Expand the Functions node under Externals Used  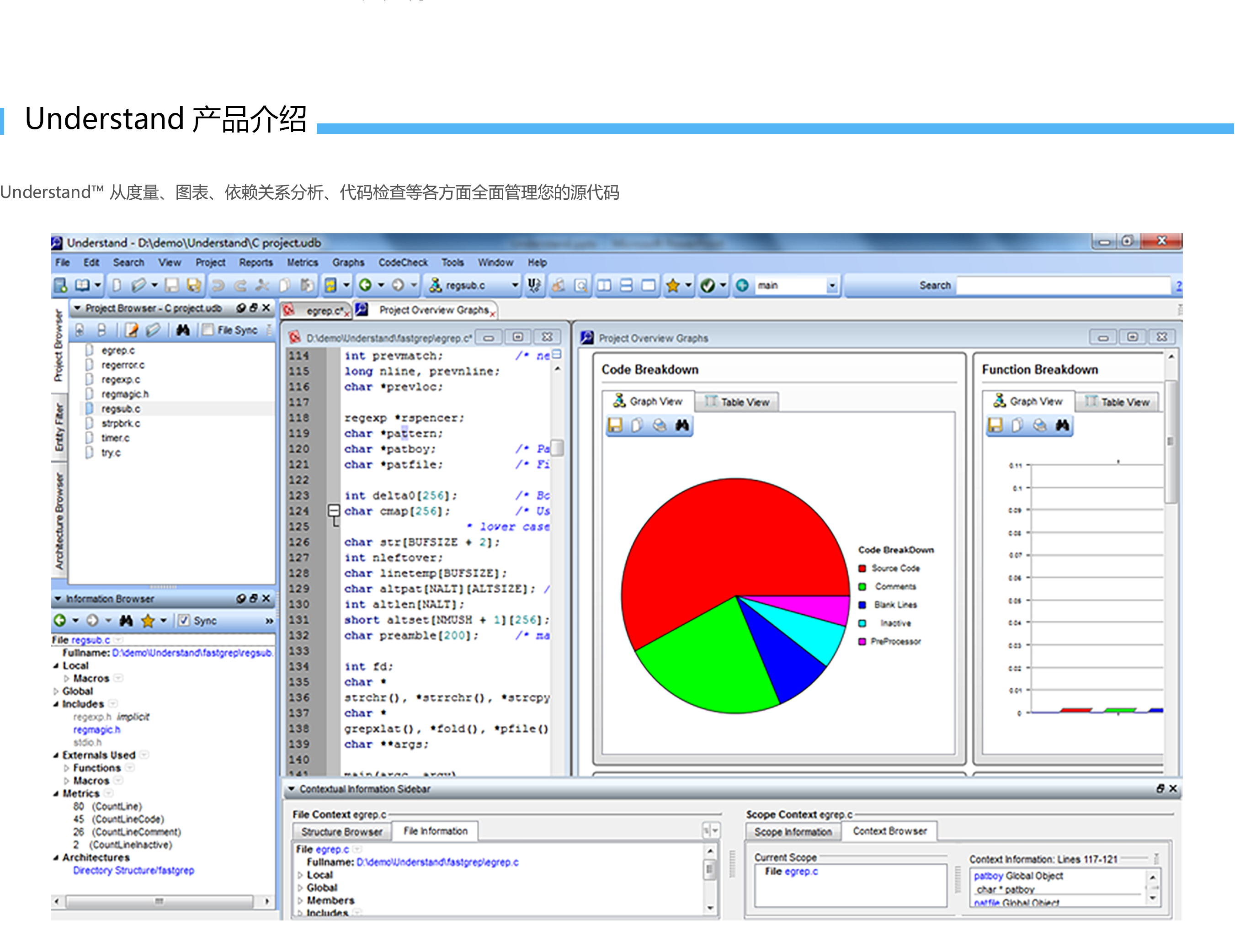tap(67, 768)
